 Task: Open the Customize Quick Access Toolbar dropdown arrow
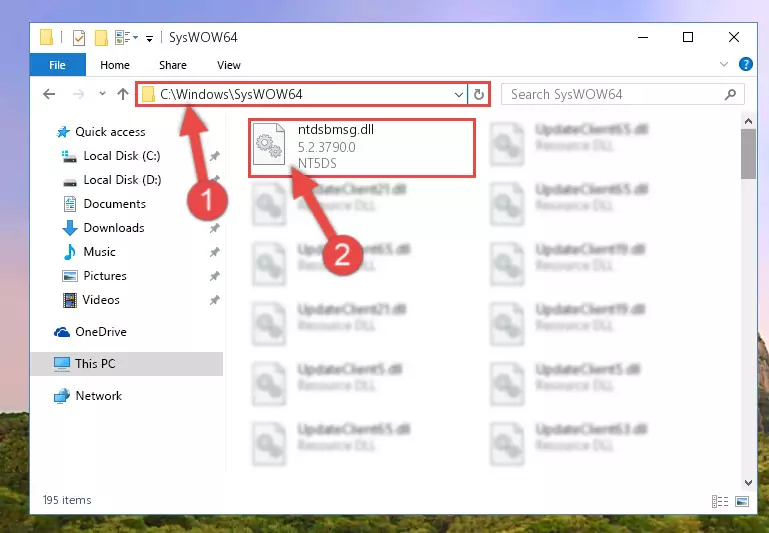[149, 38]
